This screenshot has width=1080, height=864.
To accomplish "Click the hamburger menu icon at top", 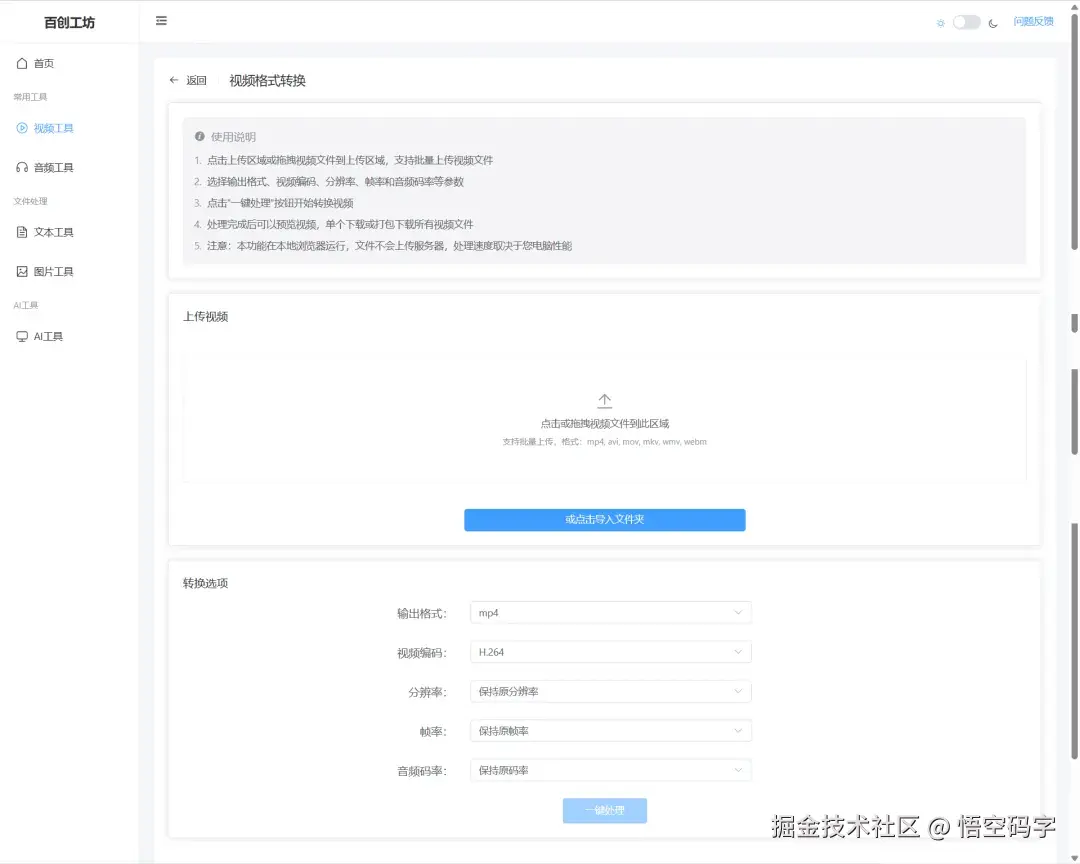I will 161,20.
